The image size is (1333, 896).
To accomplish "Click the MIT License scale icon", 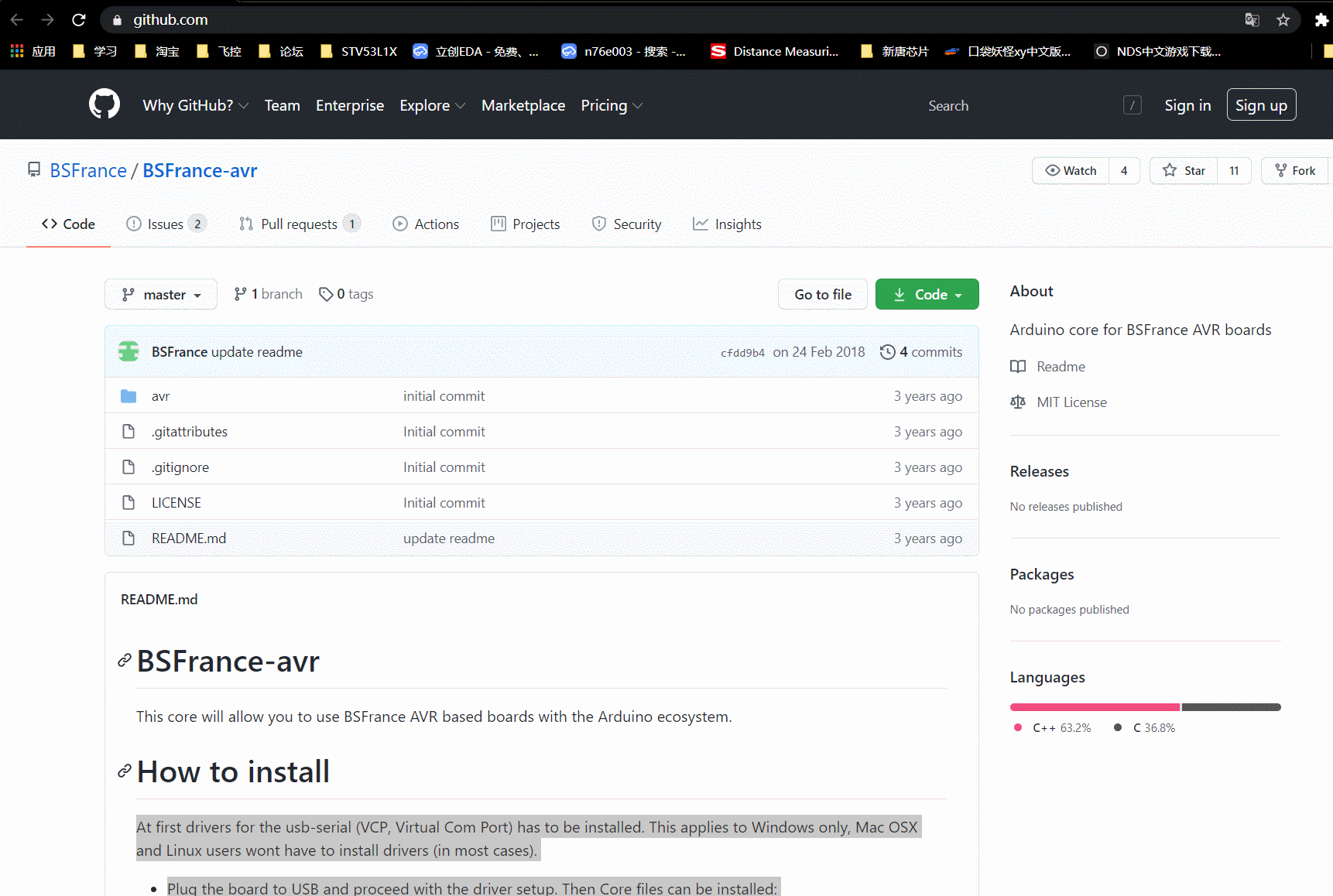I will (1018, 402).
